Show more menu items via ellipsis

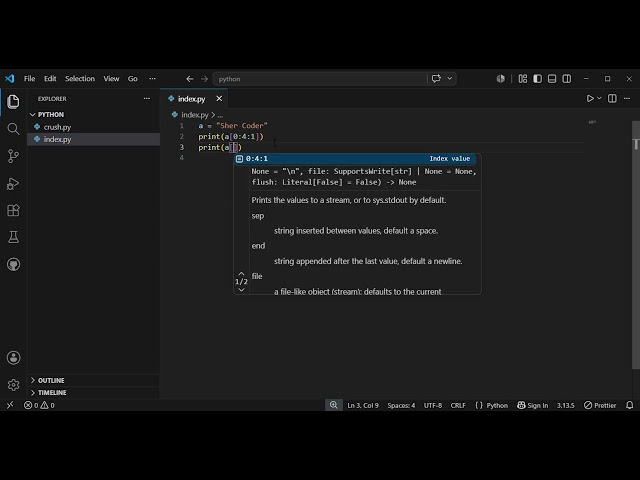[x=152, y=79]
